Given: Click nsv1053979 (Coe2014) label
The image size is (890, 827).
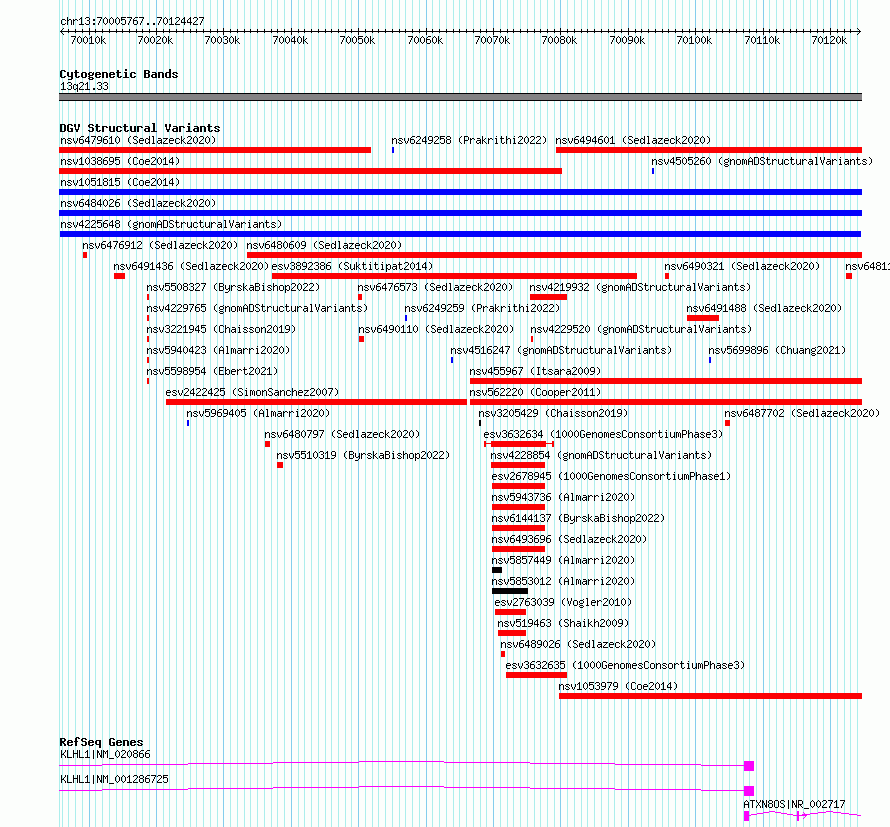Looking at the screenshot, I should coord(618,686).
